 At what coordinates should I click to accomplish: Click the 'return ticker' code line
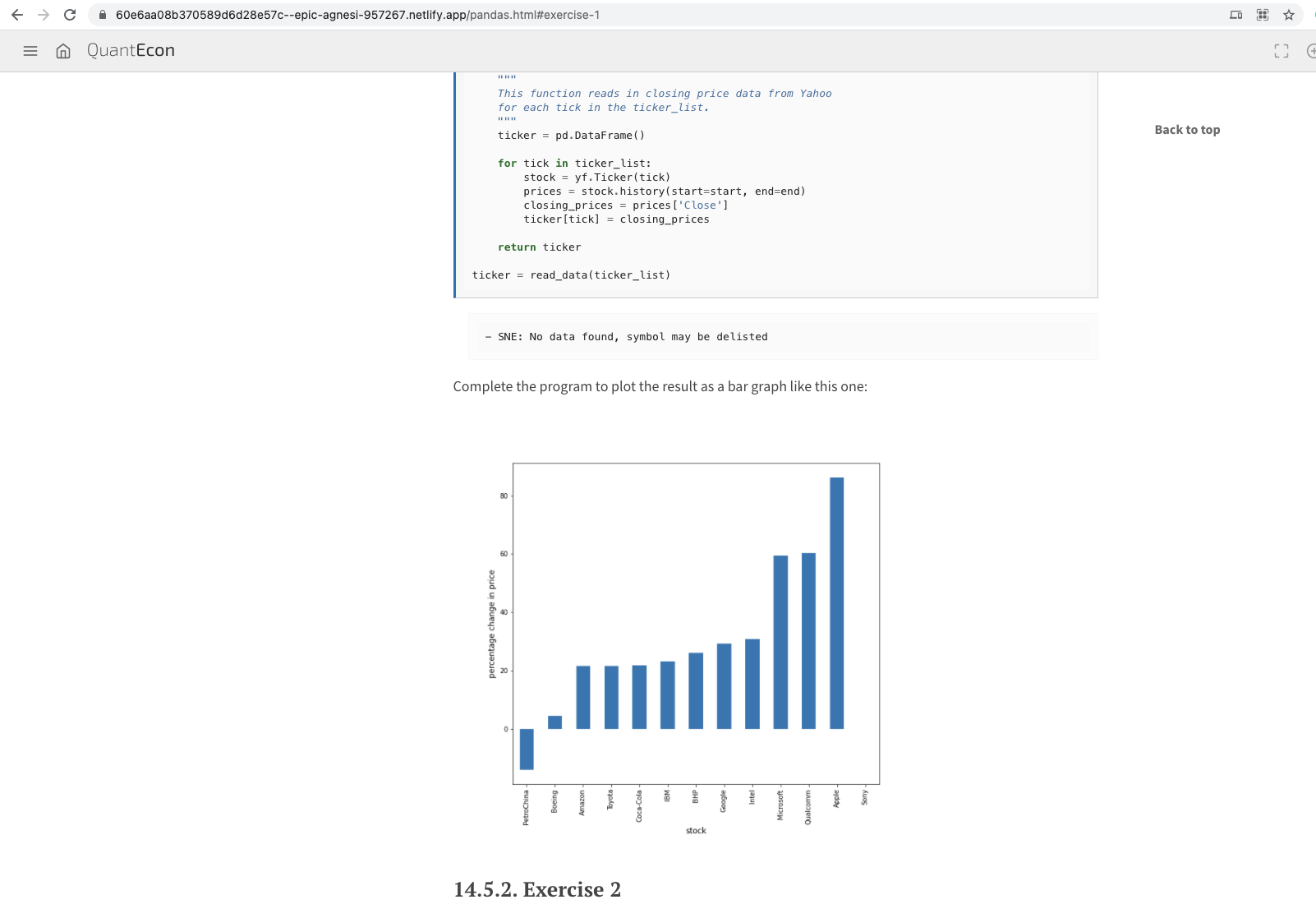point(539,247)
